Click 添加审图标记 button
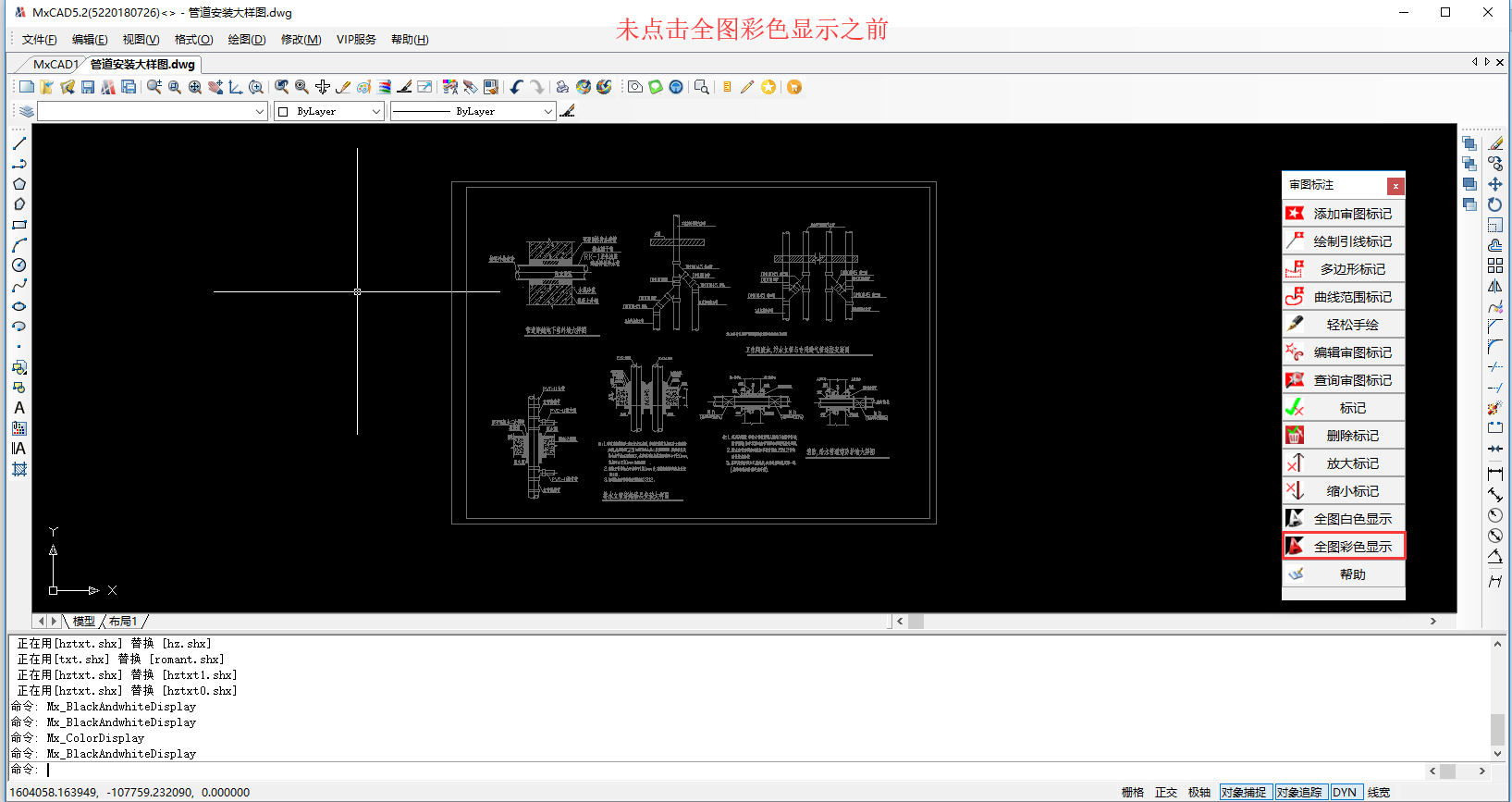This screenshot has width=1512, height=802. coord(1344,214)
